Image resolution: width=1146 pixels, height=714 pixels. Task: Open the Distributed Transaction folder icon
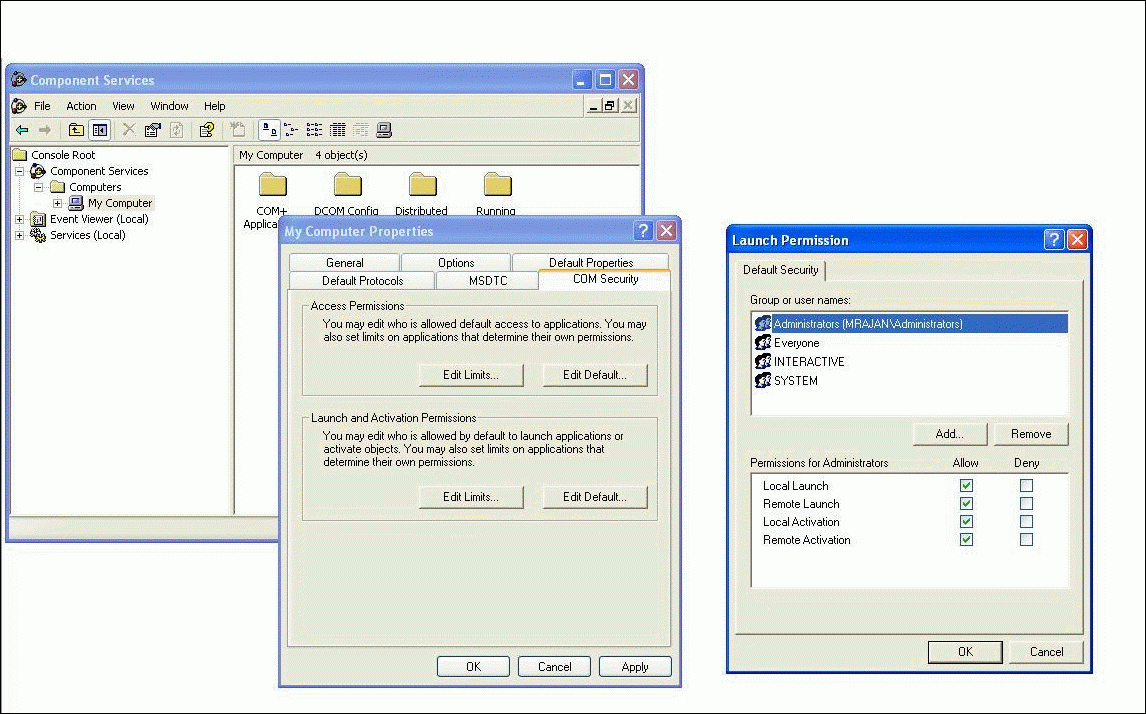(422, 184)
